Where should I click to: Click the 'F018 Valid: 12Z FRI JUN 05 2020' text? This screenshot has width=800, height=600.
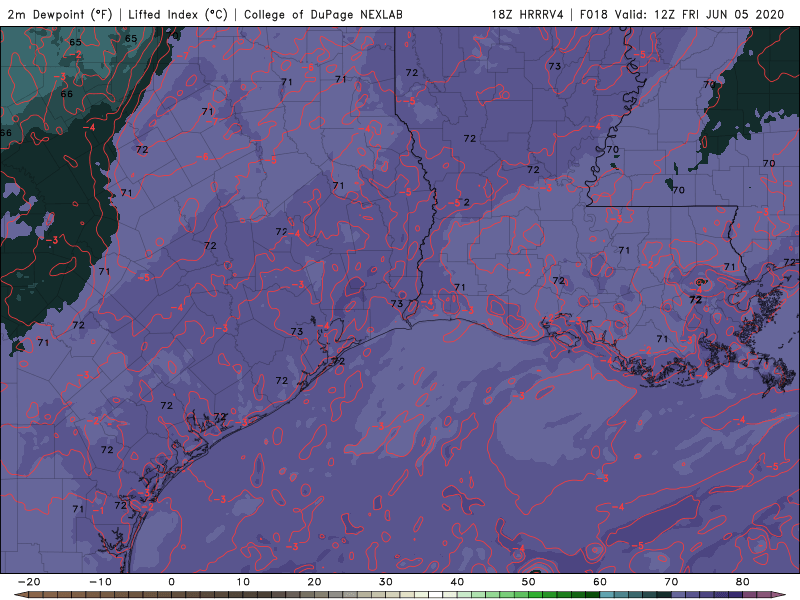pos(682,15)
